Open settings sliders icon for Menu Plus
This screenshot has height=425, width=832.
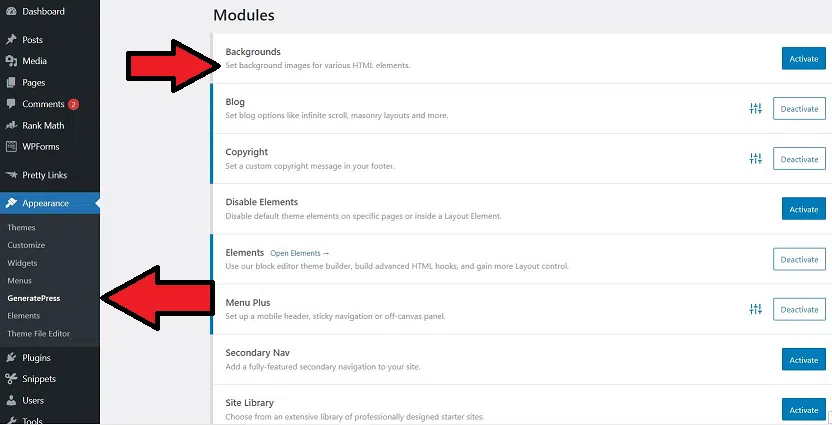(756, 309)
